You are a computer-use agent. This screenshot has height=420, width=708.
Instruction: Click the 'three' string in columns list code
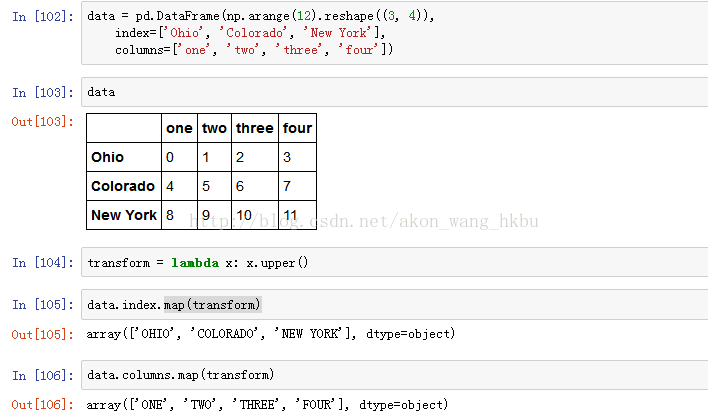(299, 49)
